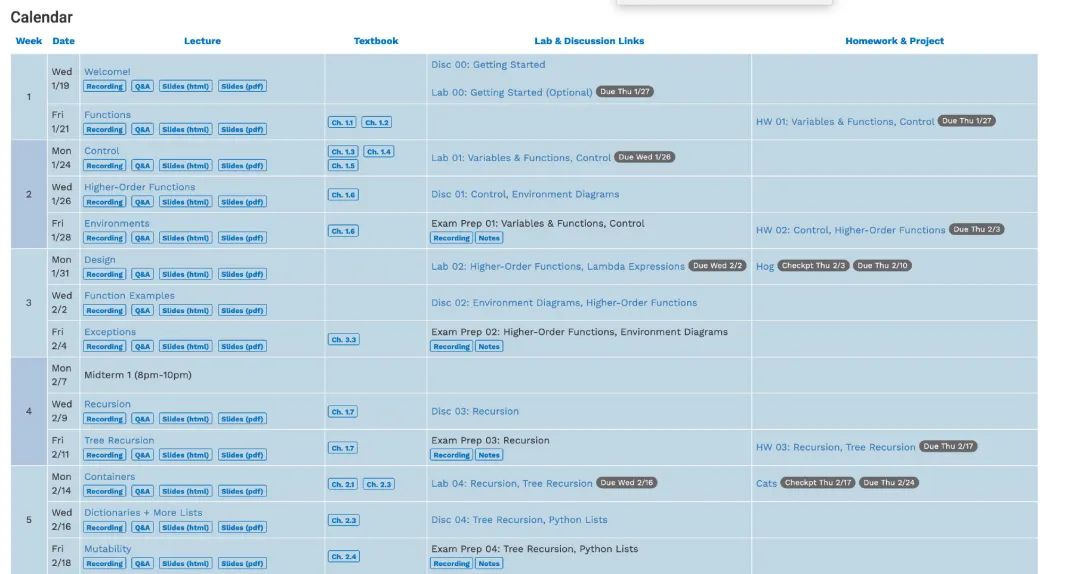
Task: Open Q&A for the Functions lecture
Action: [142, 130]
